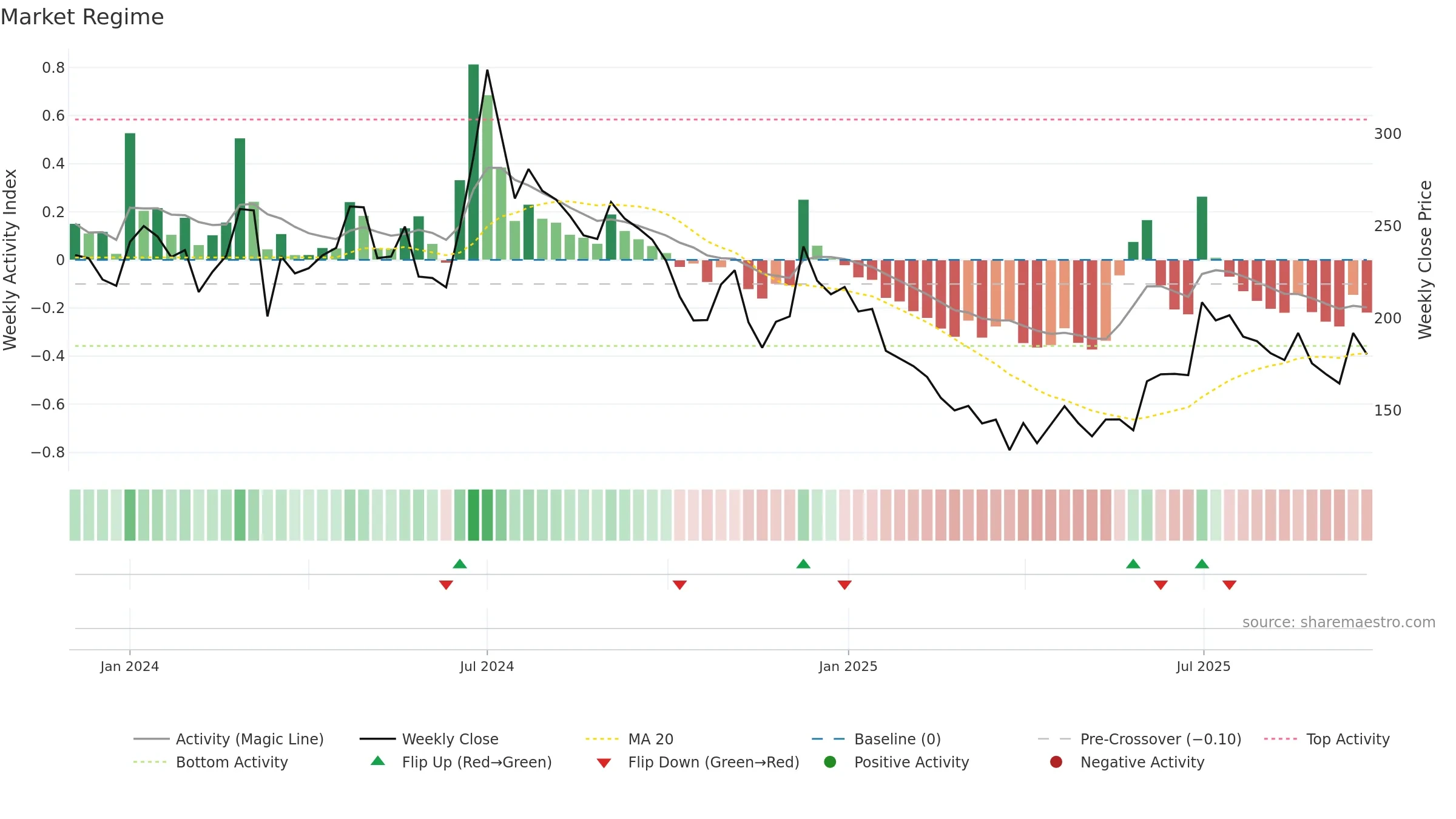Click the source: sharemaestro.com text

[x=1339, y=622]
